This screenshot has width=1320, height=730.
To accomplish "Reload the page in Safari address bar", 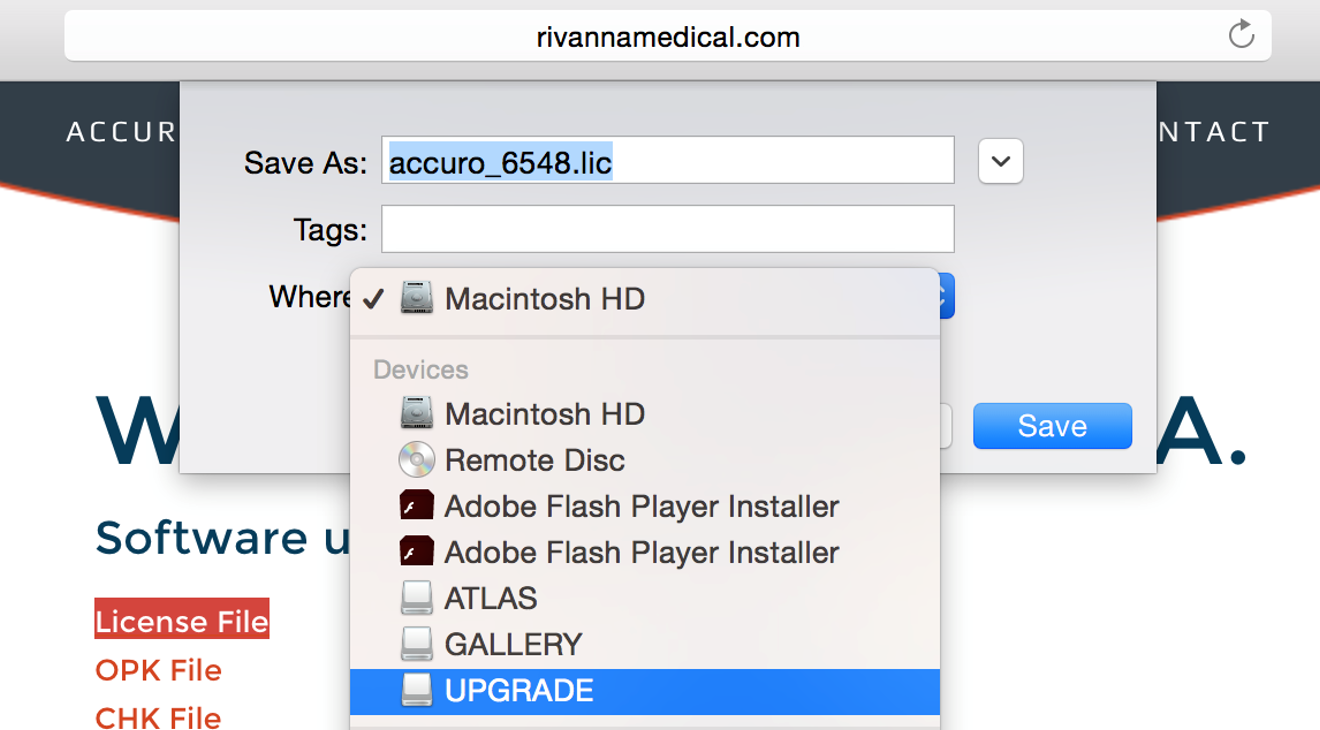I will 1241,35.
